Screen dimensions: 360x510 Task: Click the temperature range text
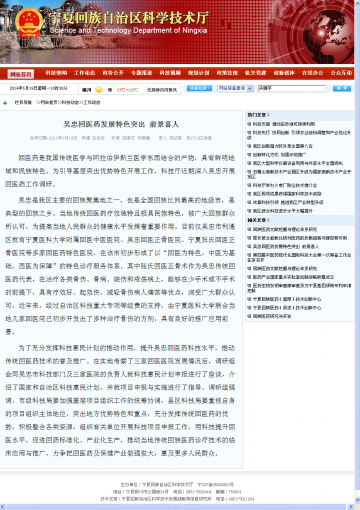[127, 90]
